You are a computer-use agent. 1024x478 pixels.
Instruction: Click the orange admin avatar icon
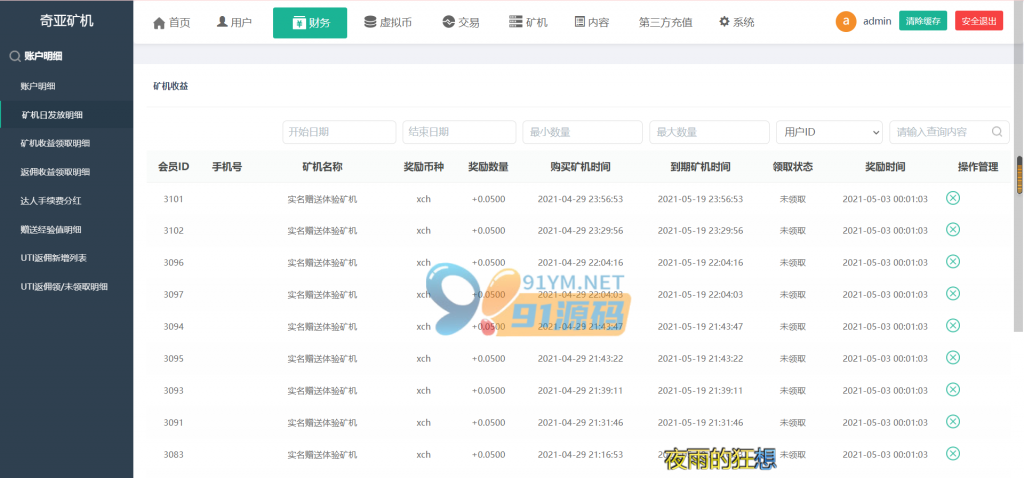(846, 21)
